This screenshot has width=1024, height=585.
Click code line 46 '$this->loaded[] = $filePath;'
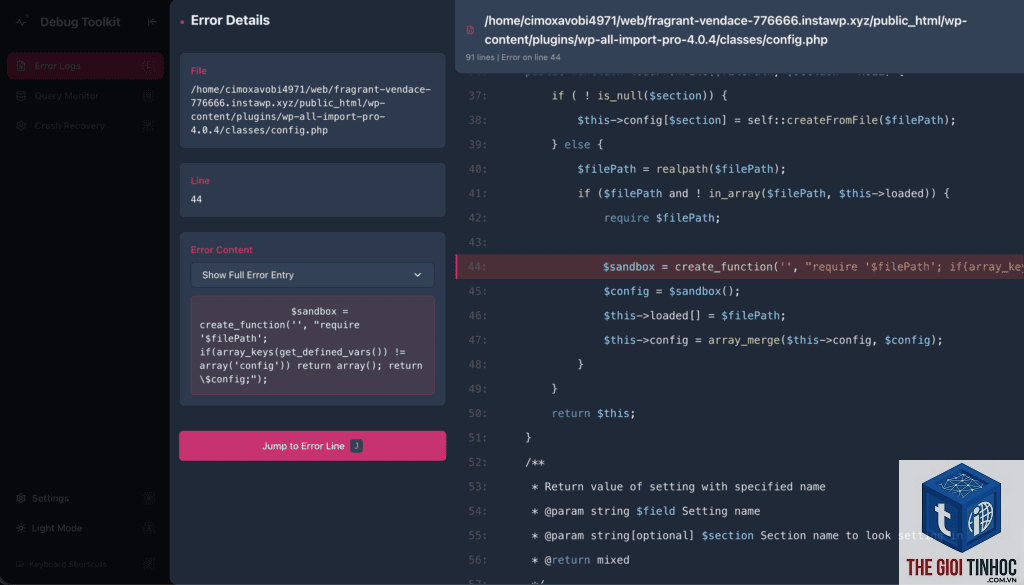tap(694, 315)
